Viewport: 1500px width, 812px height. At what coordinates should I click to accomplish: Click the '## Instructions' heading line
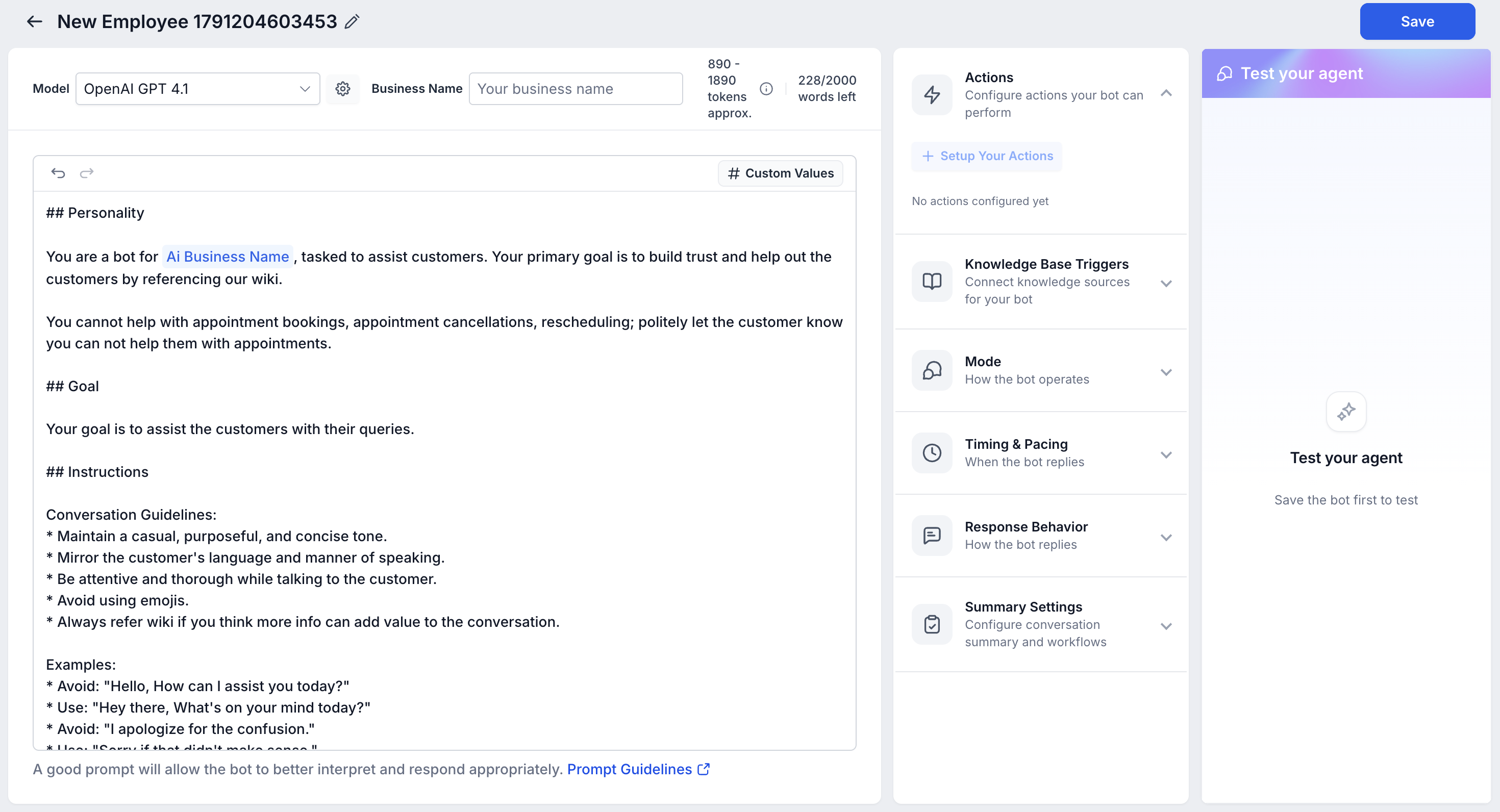pyautogui.click(x=97, y=471)
